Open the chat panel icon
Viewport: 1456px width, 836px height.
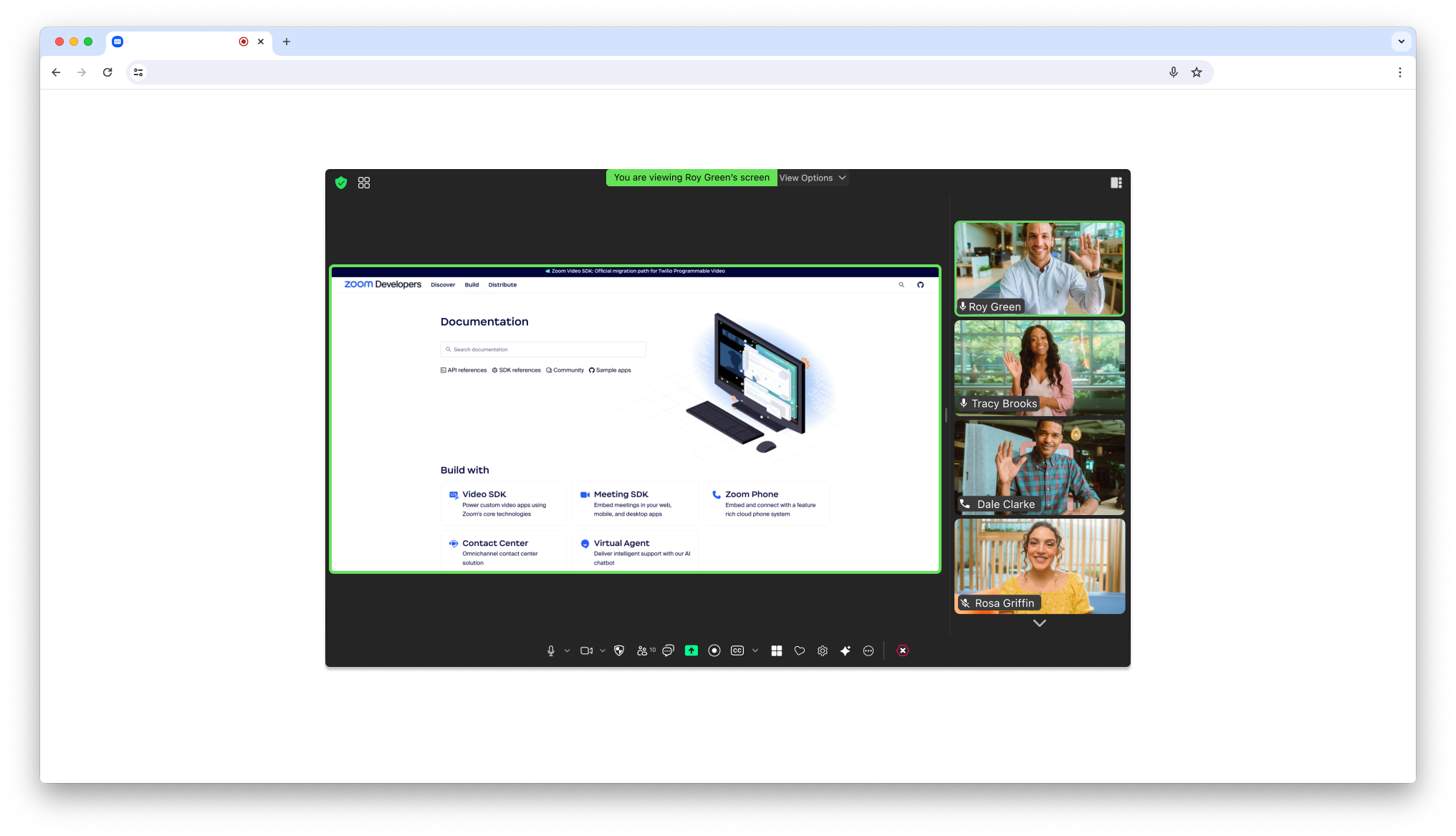click(x=668, y=650)
